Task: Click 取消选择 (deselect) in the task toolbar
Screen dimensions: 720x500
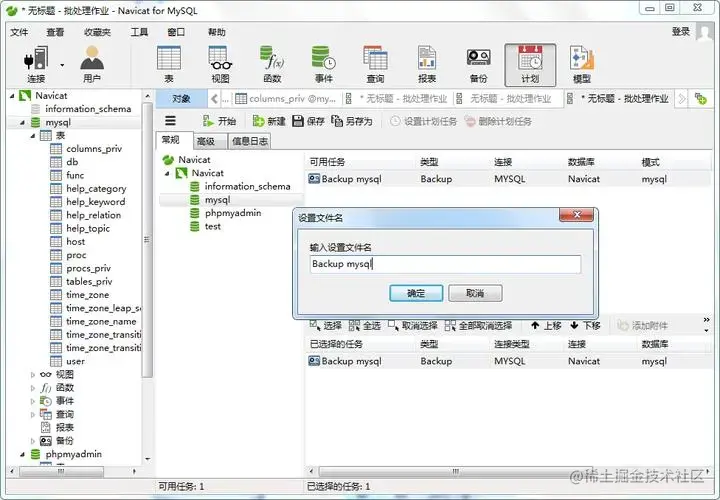Action: [412, 326]
